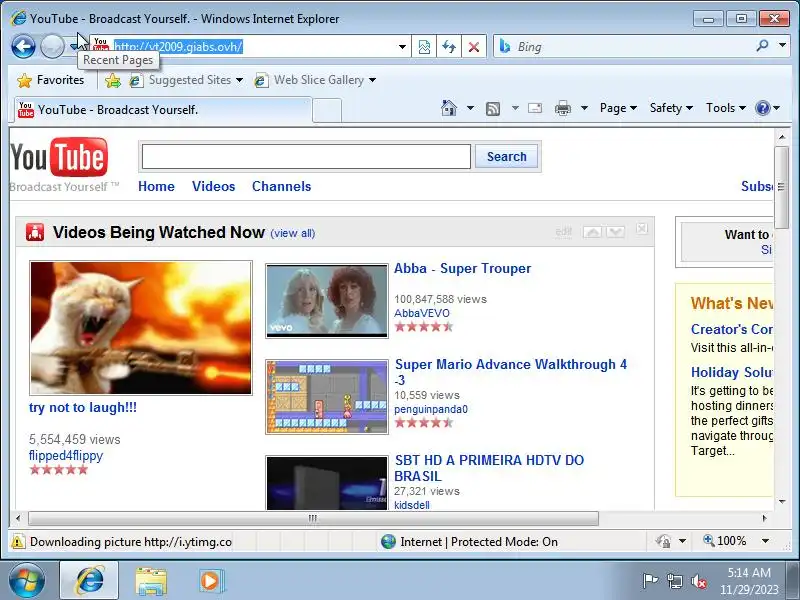This screenshot has height=600, width=800.
Task: Open Windows Explorer from the taskbar
Action: (151, 581)
